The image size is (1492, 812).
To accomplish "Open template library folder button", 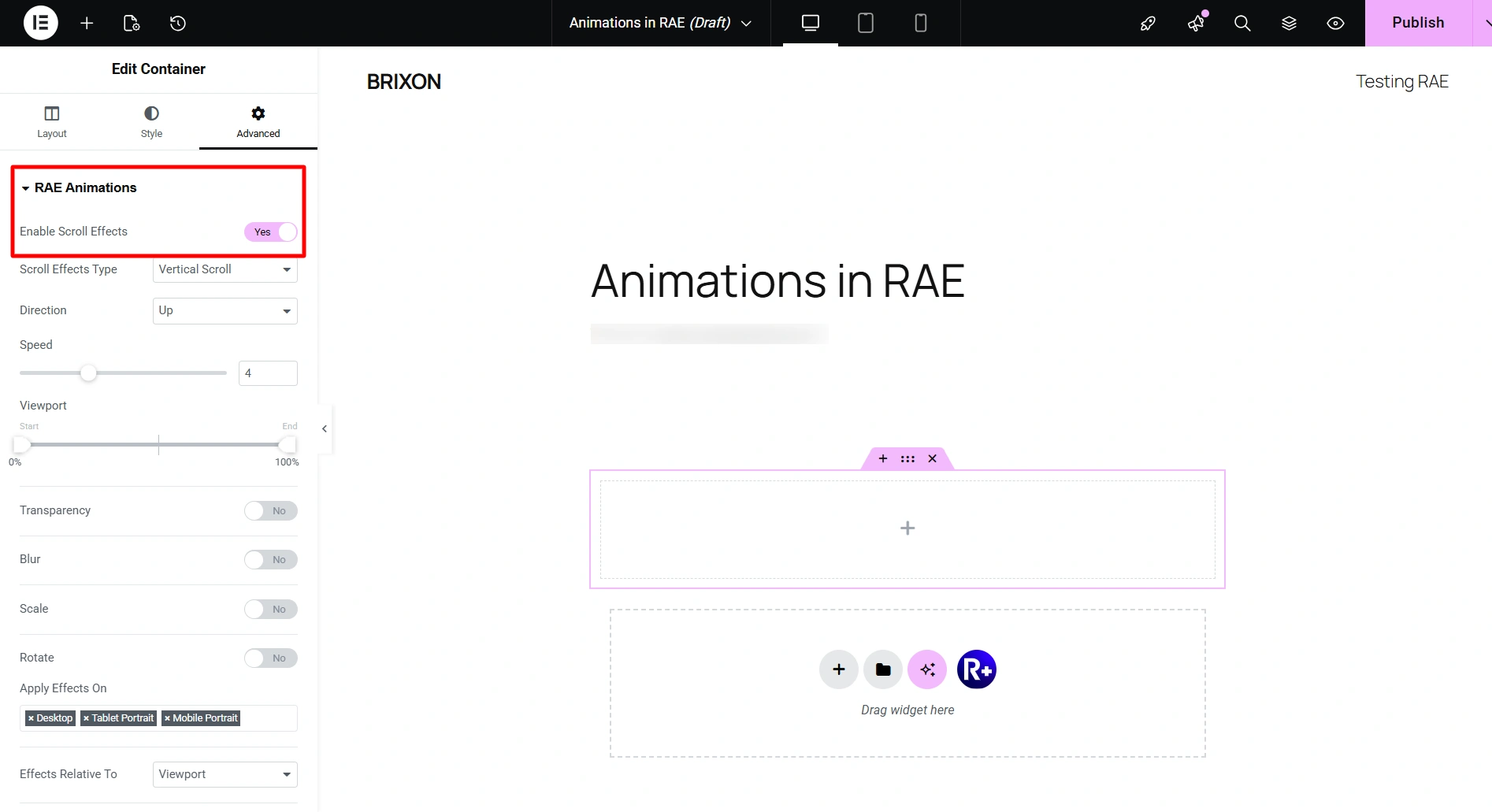I will point(883,669).
